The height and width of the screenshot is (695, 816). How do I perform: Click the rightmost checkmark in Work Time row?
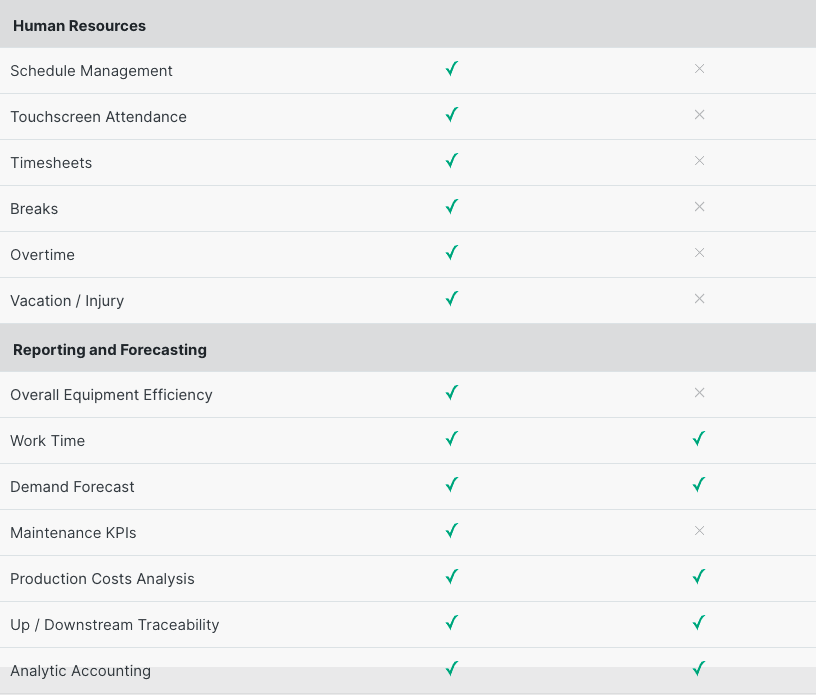click(x=699, y=439)
